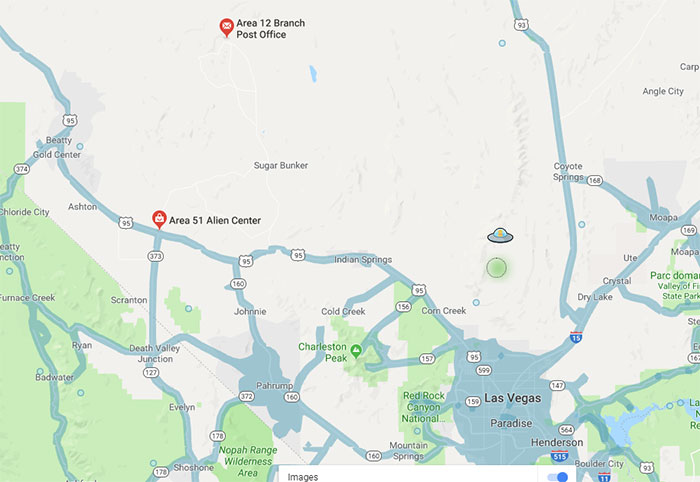Click the Interstate 15 highway shield
Image resolution: width=700 pixels, height=482 pixels.
(576, 337)
